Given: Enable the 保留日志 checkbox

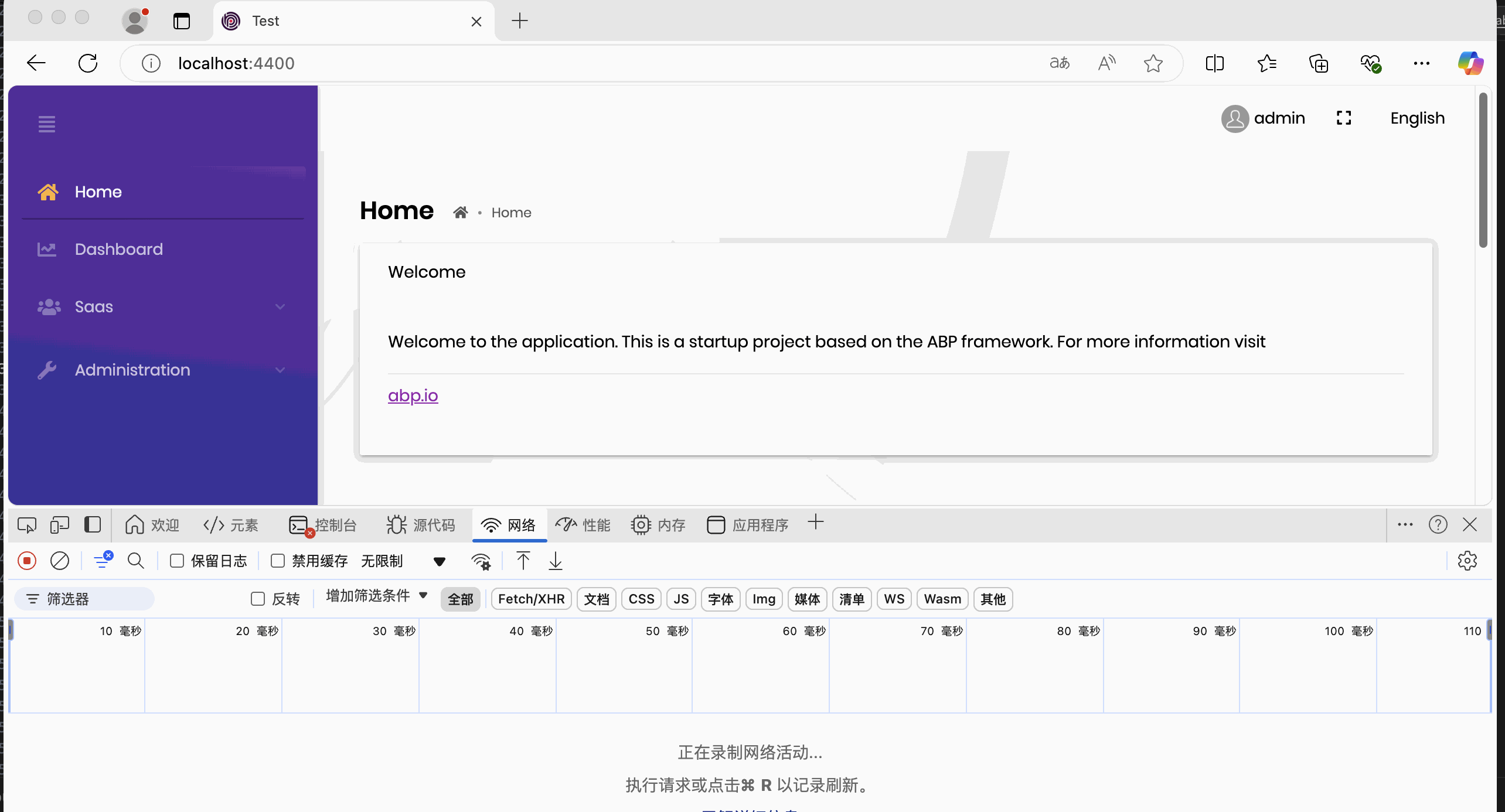Looking at the screenshot, I should 177,561.
